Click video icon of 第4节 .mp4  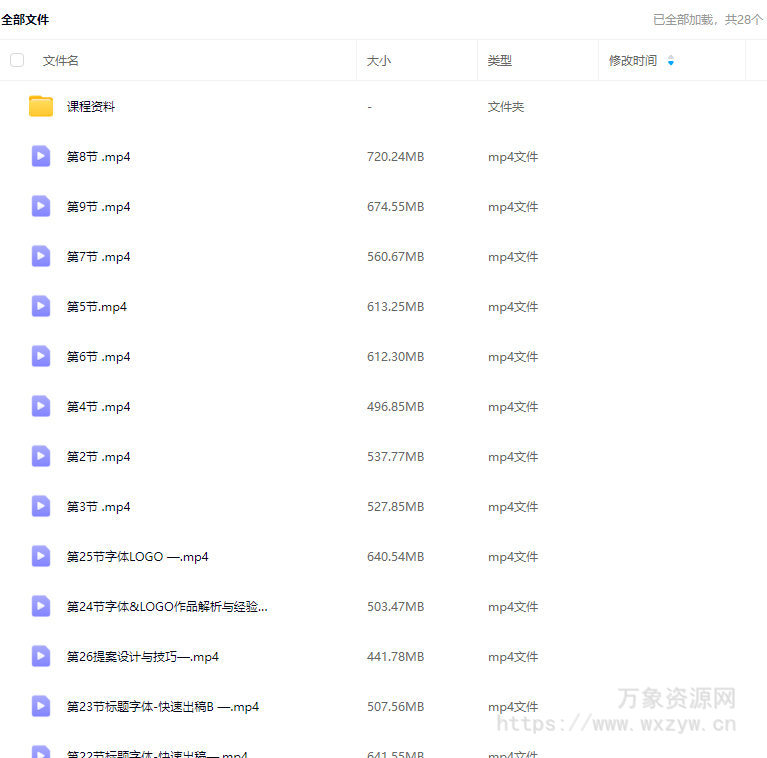(x=41, y=406)
